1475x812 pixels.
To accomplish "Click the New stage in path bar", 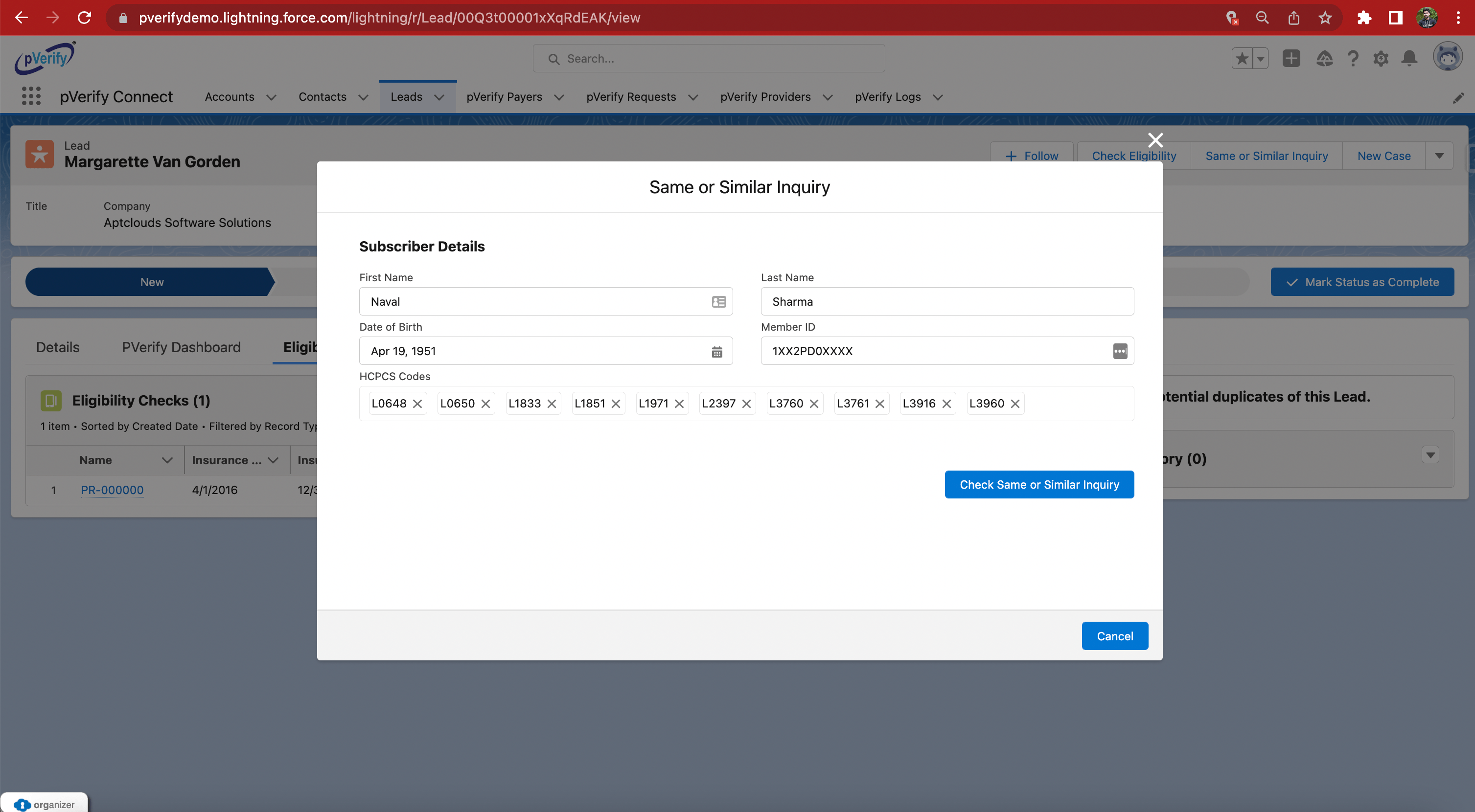I will [x=152, y=282].
